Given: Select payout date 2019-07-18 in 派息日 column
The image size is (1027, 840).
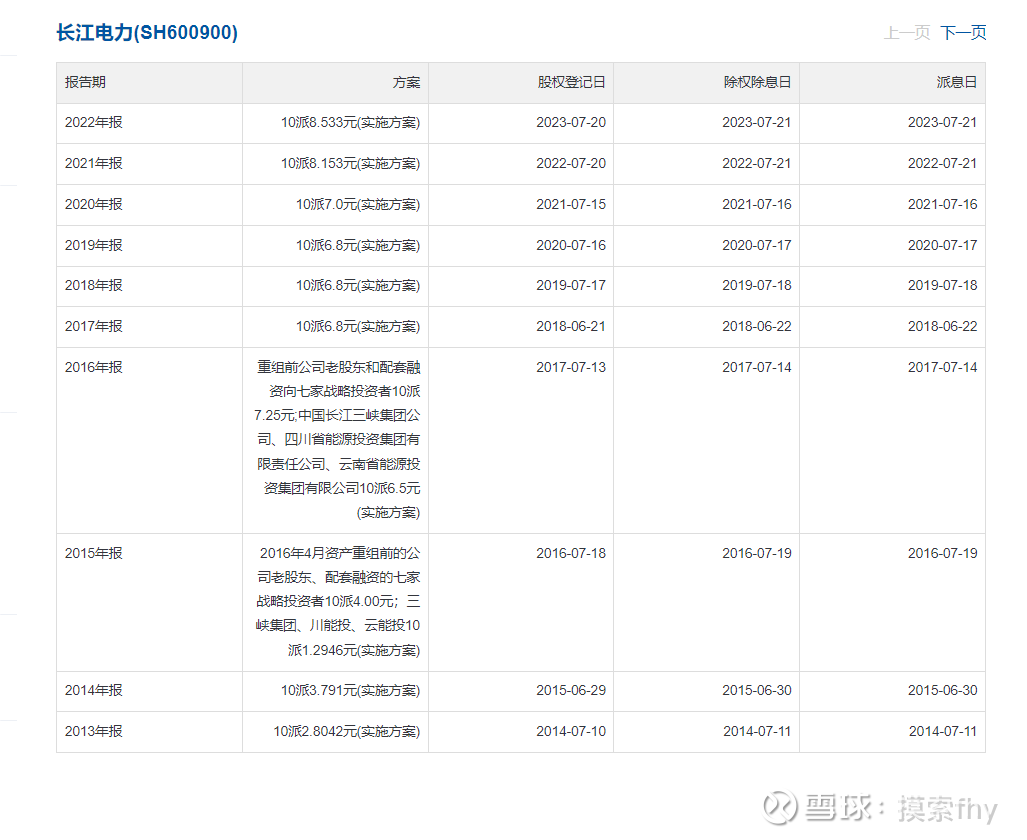Looking at the screenshot, I should tap(943, 286).
